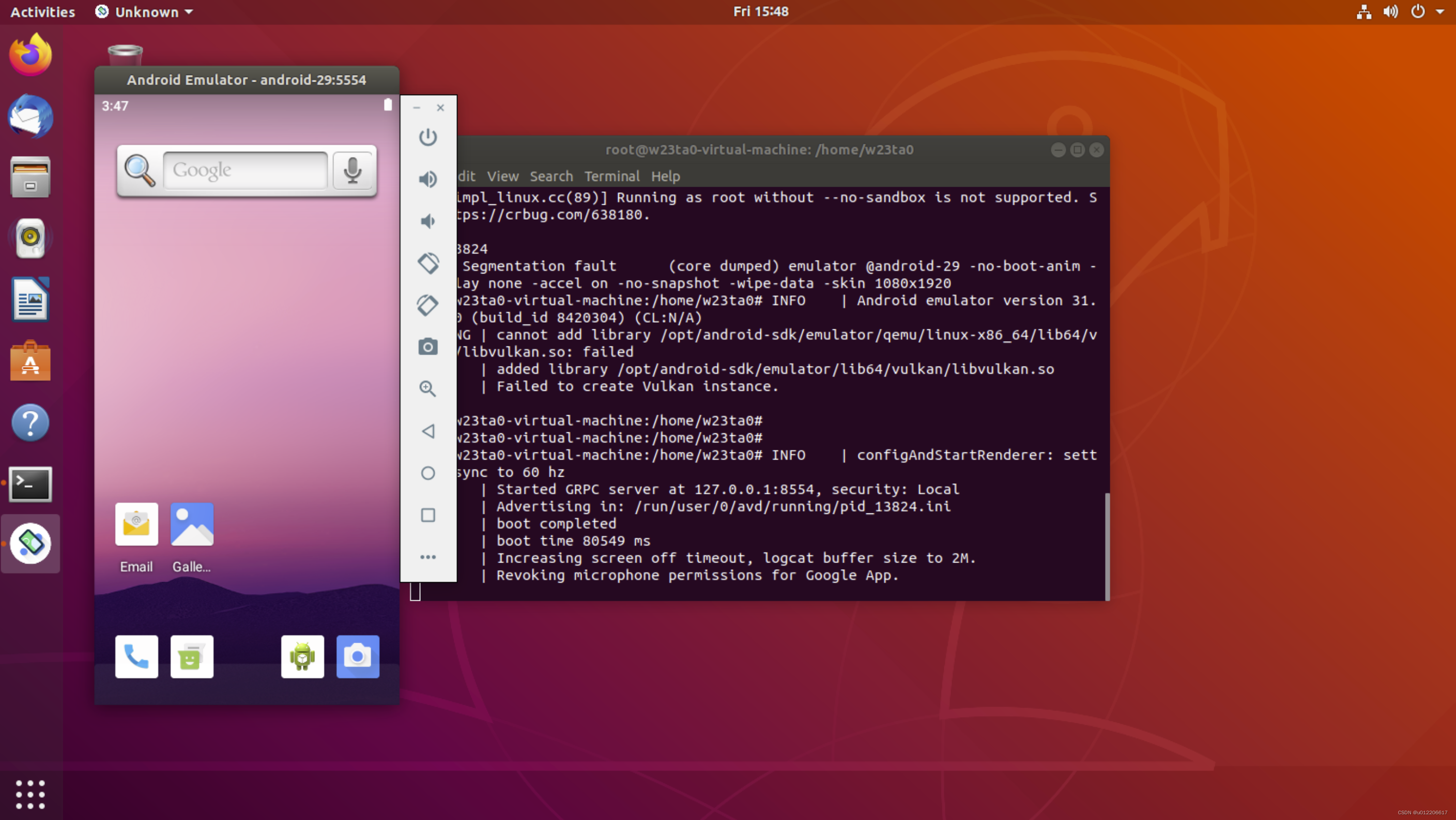Open the Phone dialer app
The image size is (1456, 820).
tap(136, 657)
